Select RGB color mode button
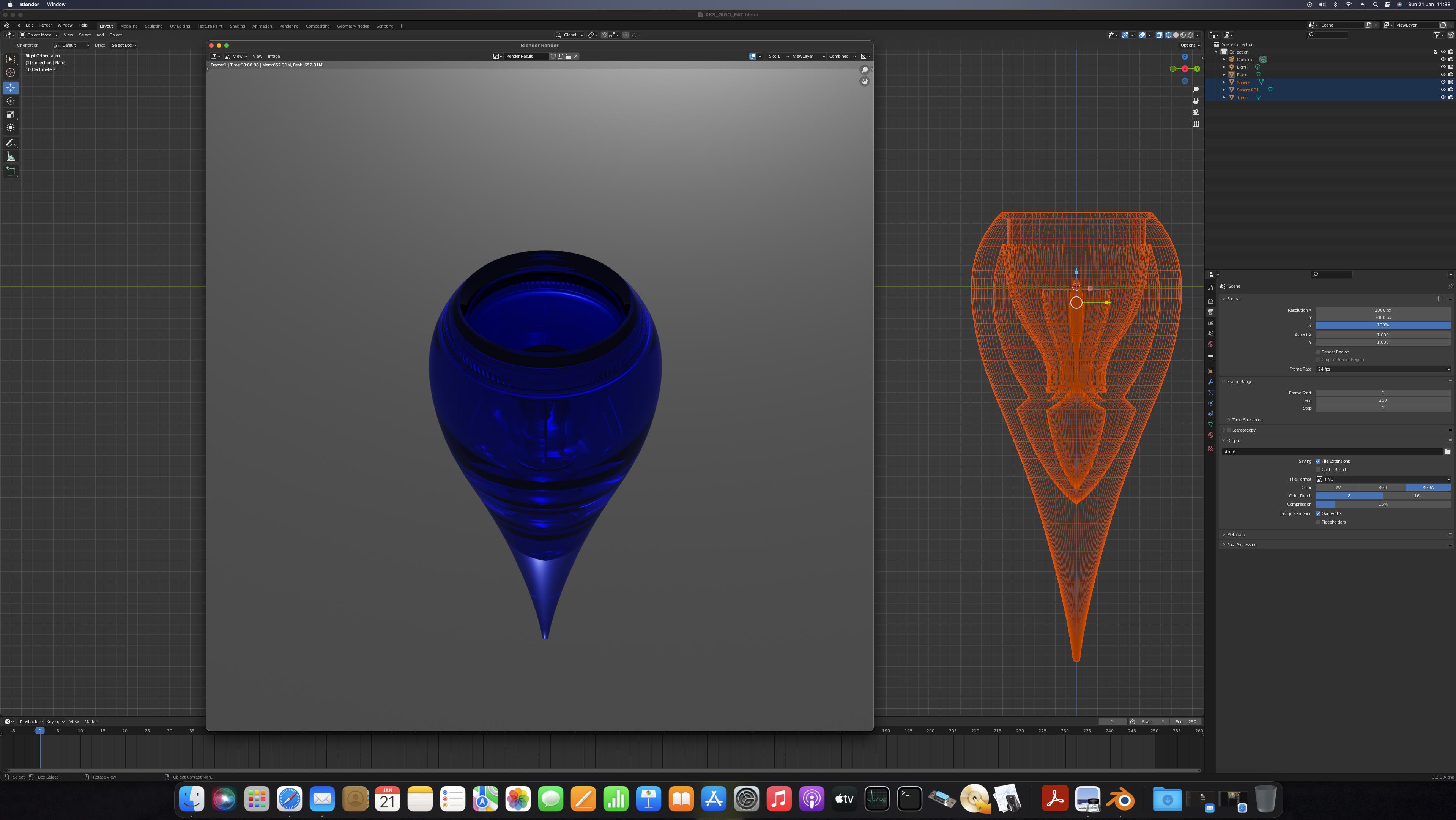 tap(1382, 487)
